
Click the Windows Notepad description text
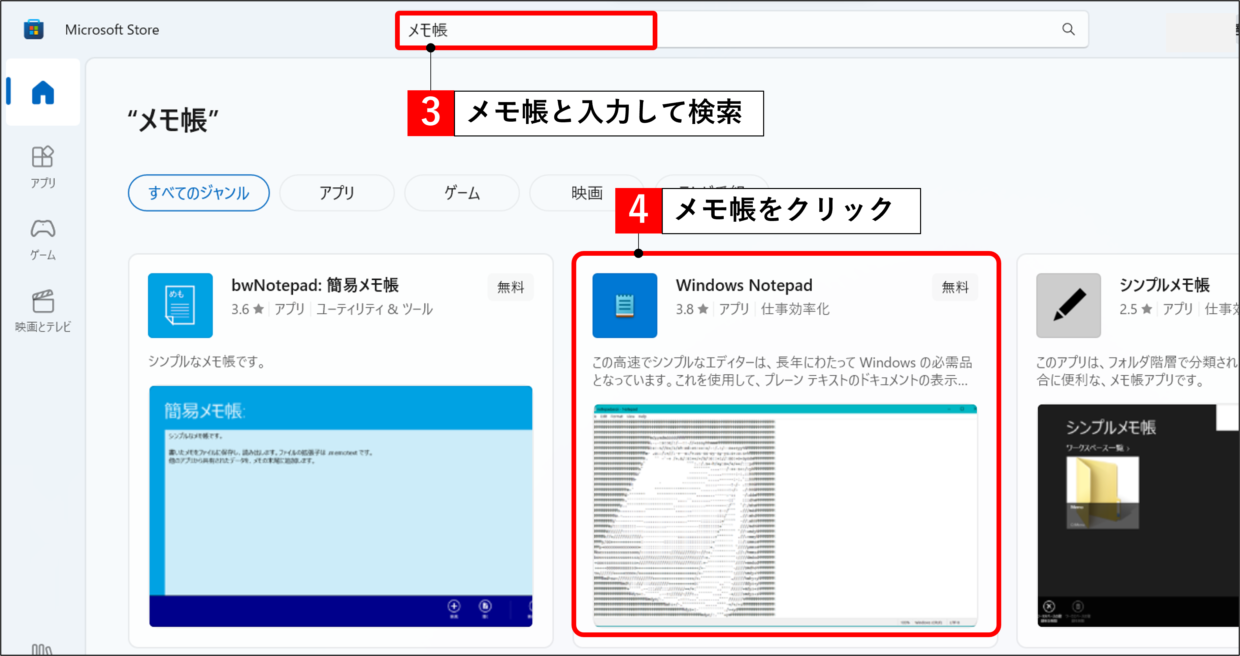[x=782, y=371]
